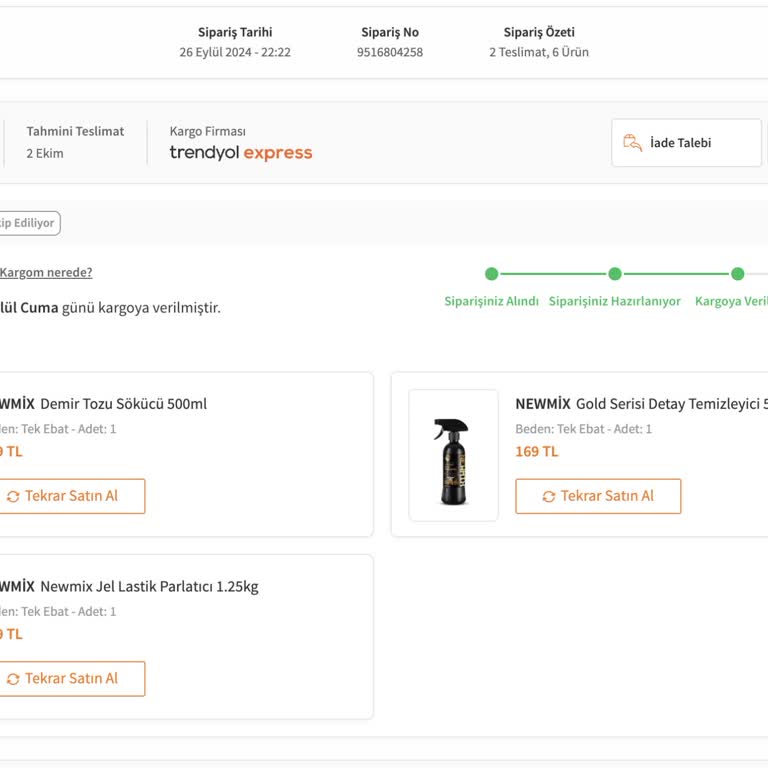This screenshot has height=768, width=768.
Task: Click the order number 9516804258
Action: (390, 52)
